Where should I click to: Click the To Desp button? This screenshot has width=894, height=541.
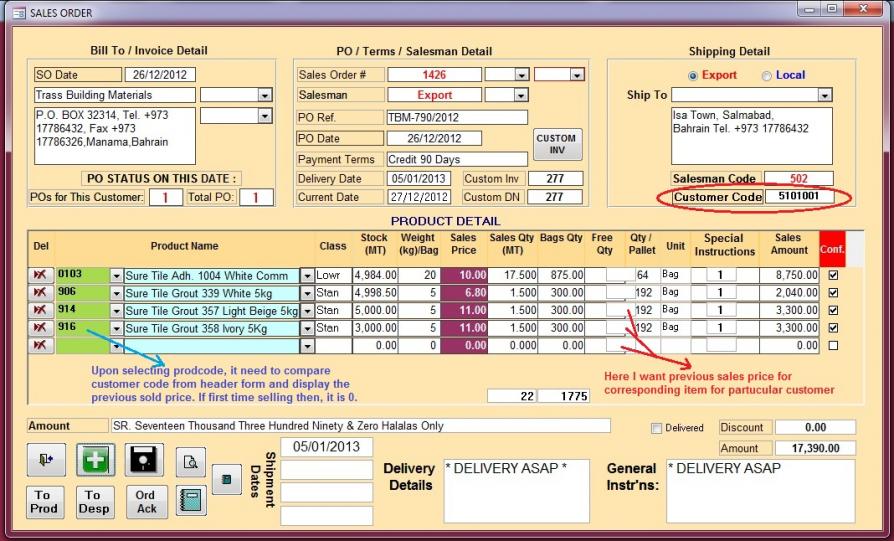click(94, 502)
